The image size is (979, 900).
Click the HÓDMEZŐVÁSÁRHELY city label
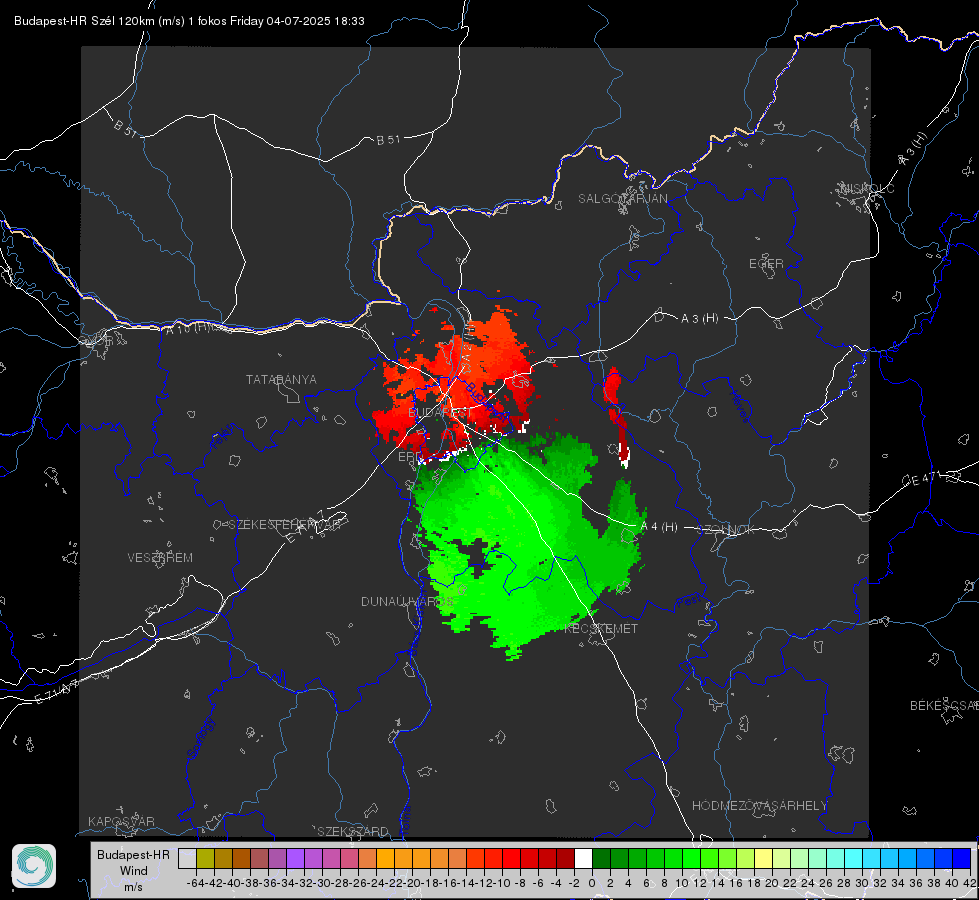(x=759, y=806)
